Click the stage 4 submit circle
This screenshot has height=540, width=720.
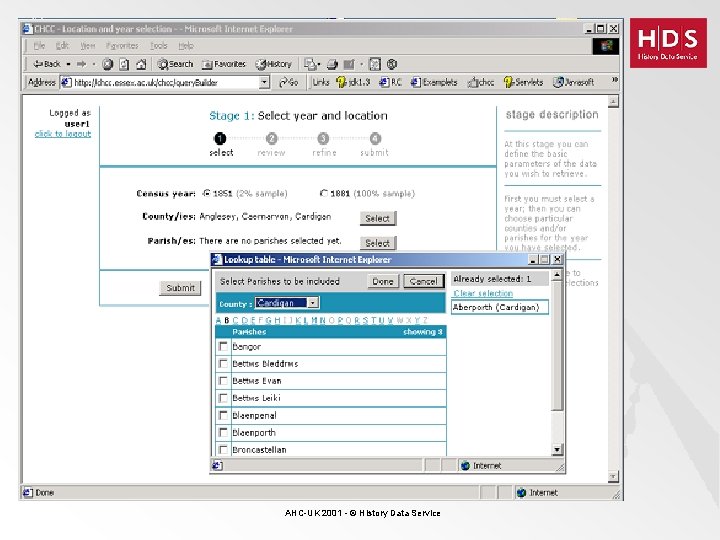375,138
